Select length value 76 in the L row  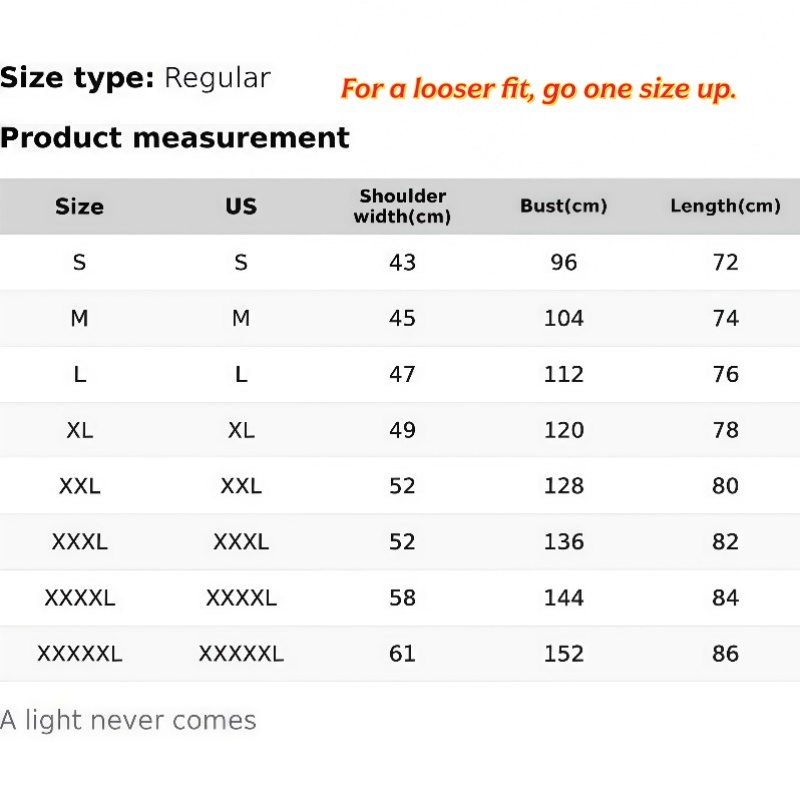pos(725,375)
